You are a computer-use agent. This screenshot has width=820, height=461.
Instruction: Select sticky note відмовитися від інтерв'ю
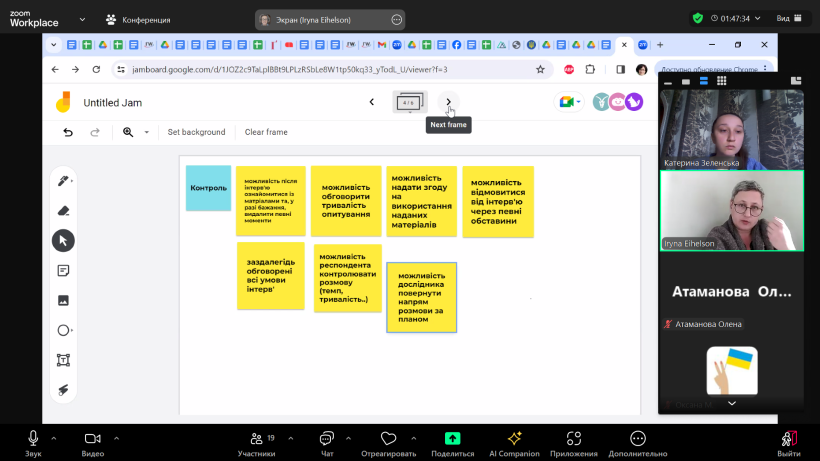click(498, 201)
